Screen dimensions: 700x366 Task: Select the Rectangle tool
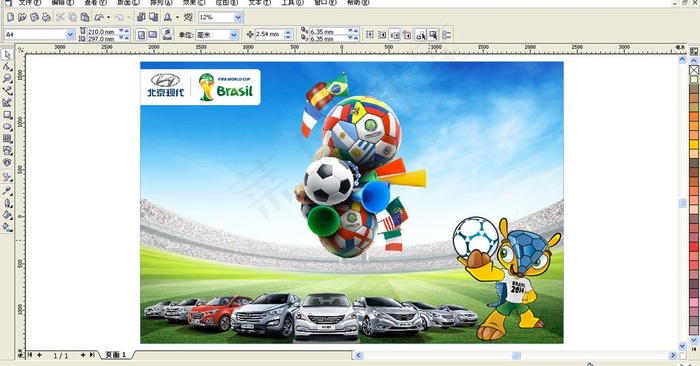(7, 115)
